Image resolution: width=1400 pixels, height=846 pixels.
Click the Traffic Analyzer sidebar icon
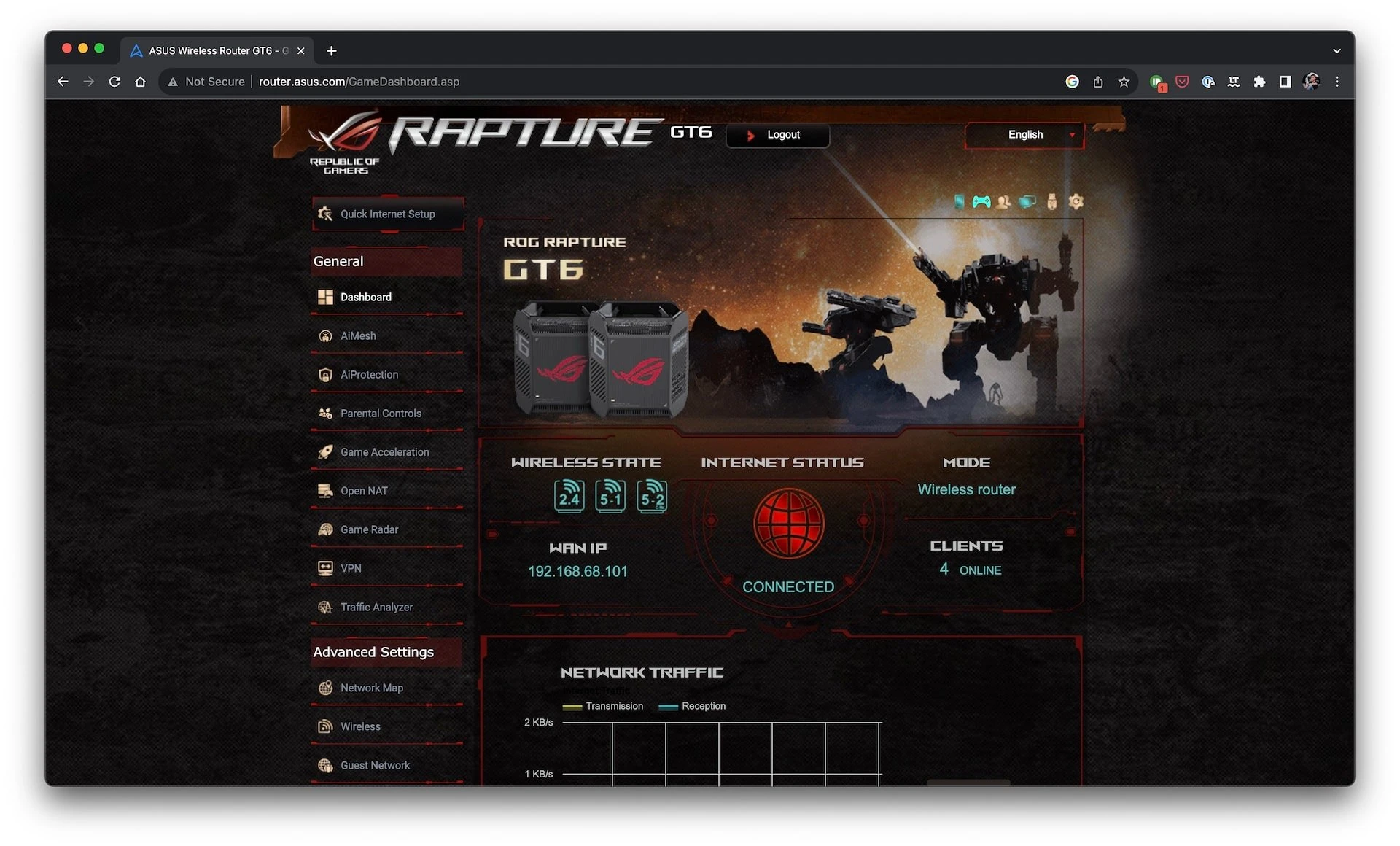325,607
